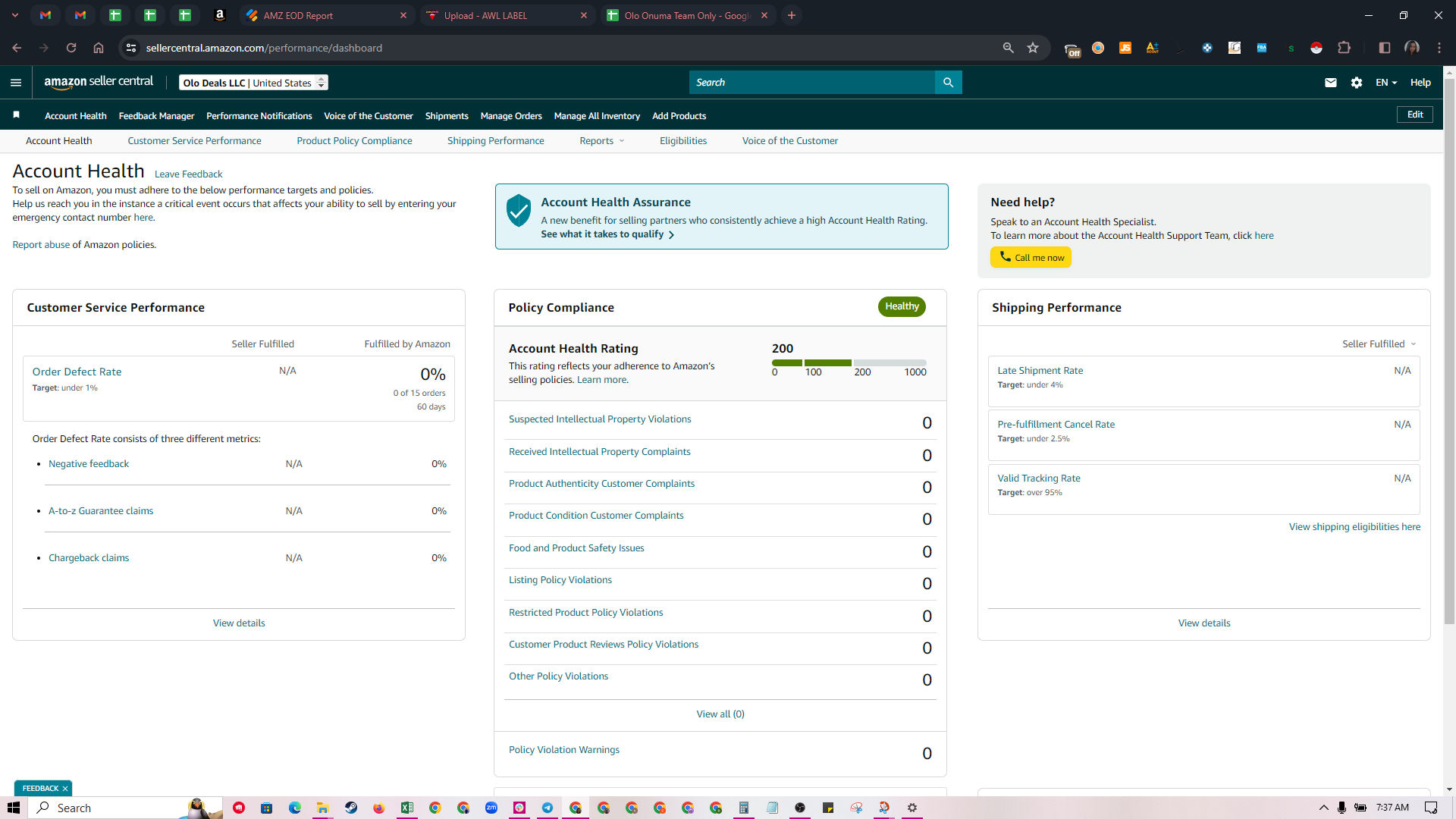Click the Help link in the header
The image size is (1456, 819).
(1420, 83)
